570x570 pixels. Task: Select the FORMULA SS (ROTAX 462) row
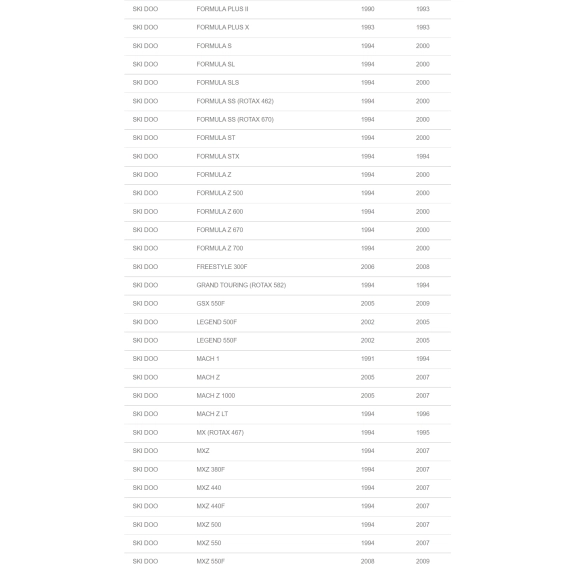(287, 101)
